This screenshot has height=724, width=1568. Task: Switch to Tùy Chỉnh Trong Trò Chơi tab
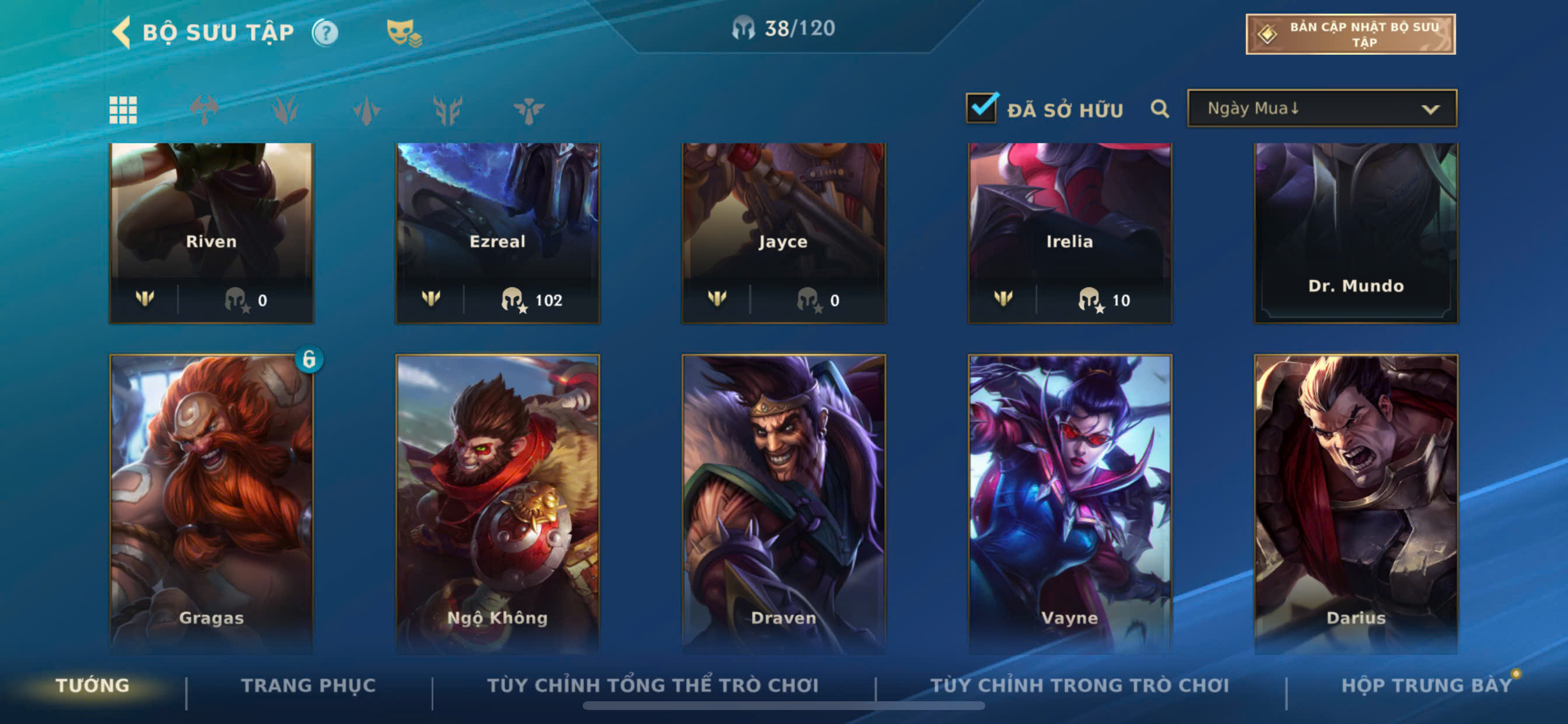[x=1079, y=685]
